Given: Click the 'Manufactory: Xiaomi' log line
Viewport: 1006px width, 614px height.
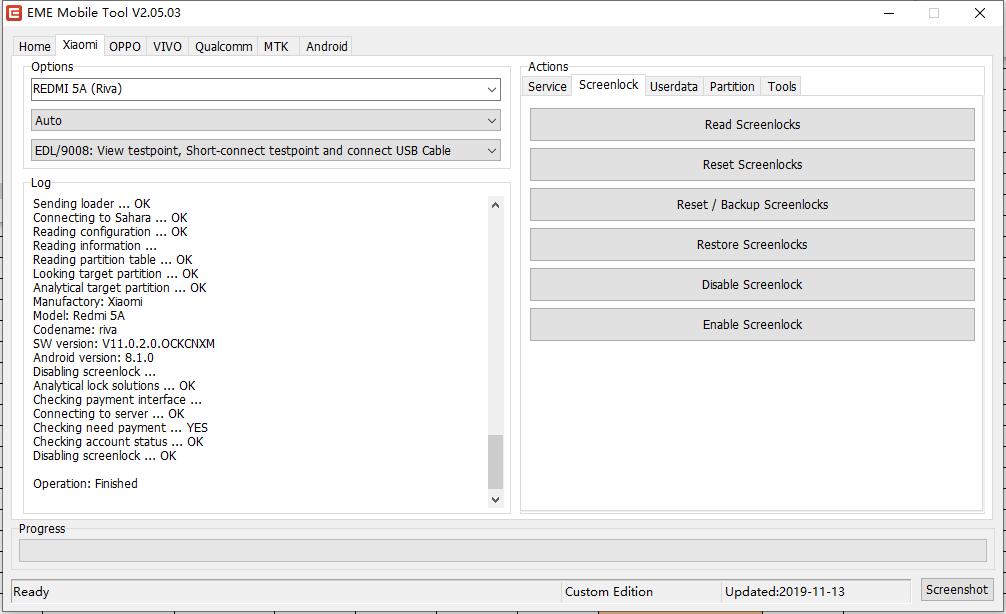Looking at the screenshot, I should click(88, 302).
